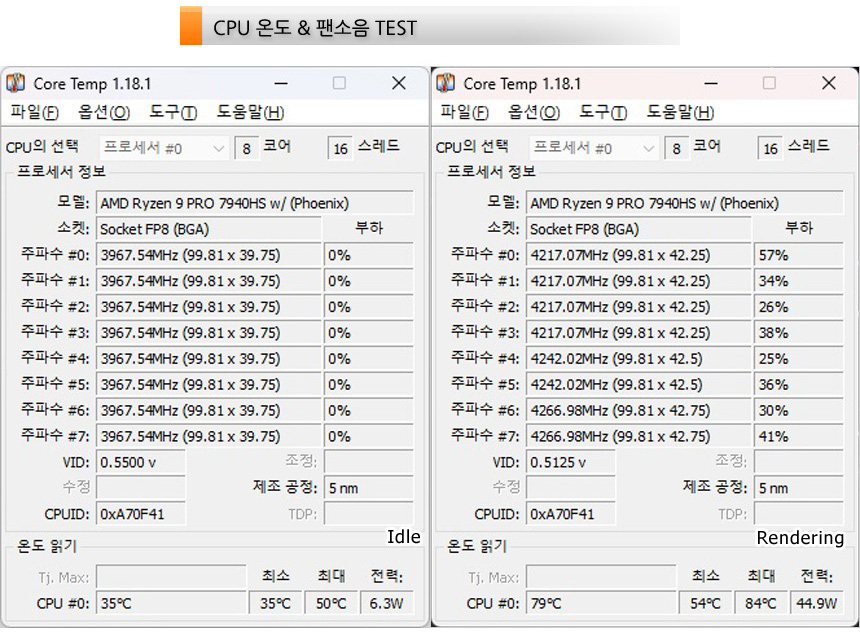Click the 'CPU 온도 & 팬소음 TEST' heading

coord(315,27)
